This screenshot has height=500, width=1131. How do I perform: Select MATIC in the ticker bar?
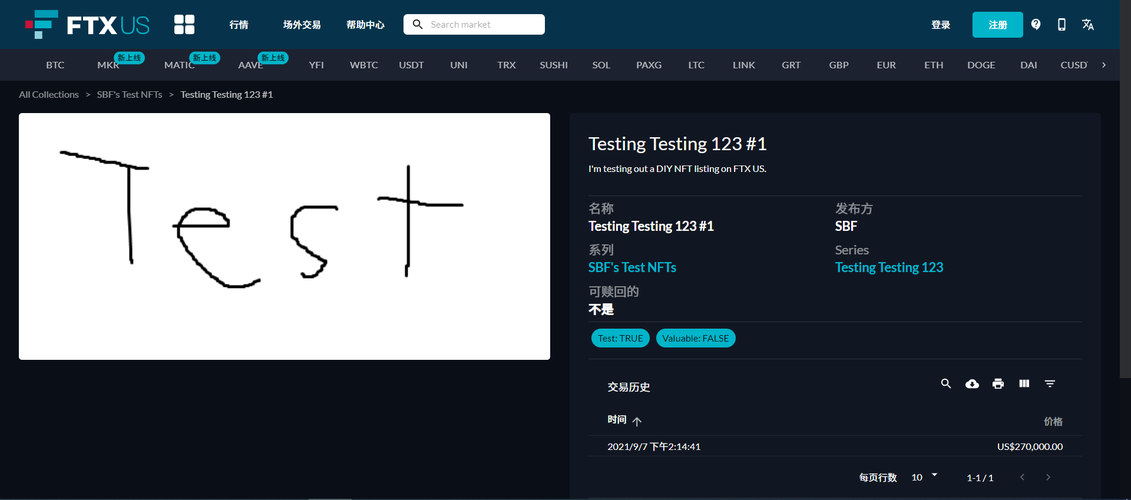[180, 65]
